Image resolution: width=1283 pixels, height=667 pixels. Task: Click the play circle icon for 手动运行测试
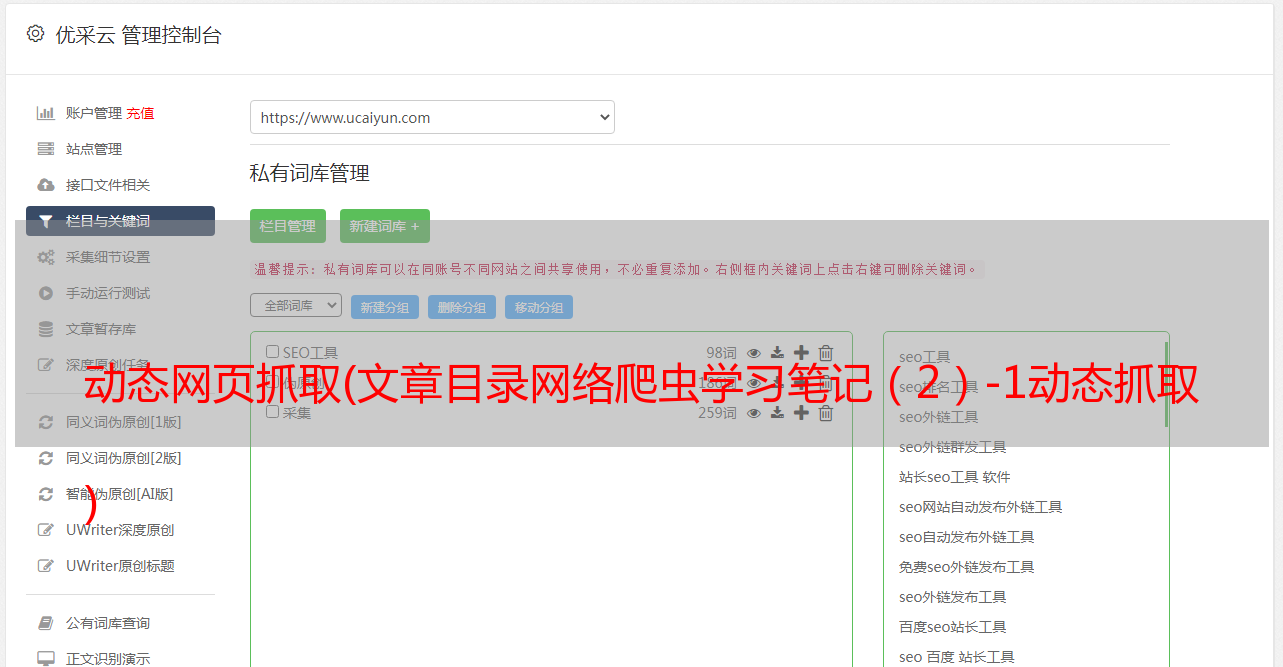click(x=46, y=293)
